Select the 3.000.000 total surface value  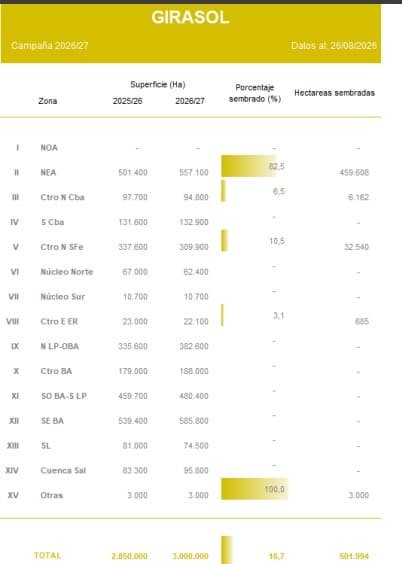point(190,556)
